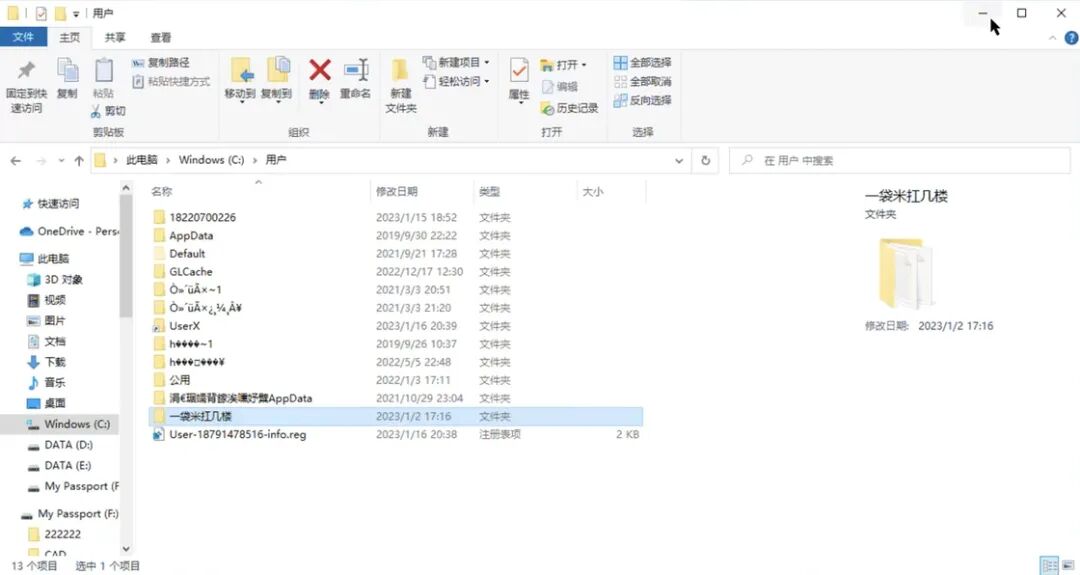Switch to the 共享 (Share) tab
This screenshot has width=1080, height=575.
coord(115,38)
